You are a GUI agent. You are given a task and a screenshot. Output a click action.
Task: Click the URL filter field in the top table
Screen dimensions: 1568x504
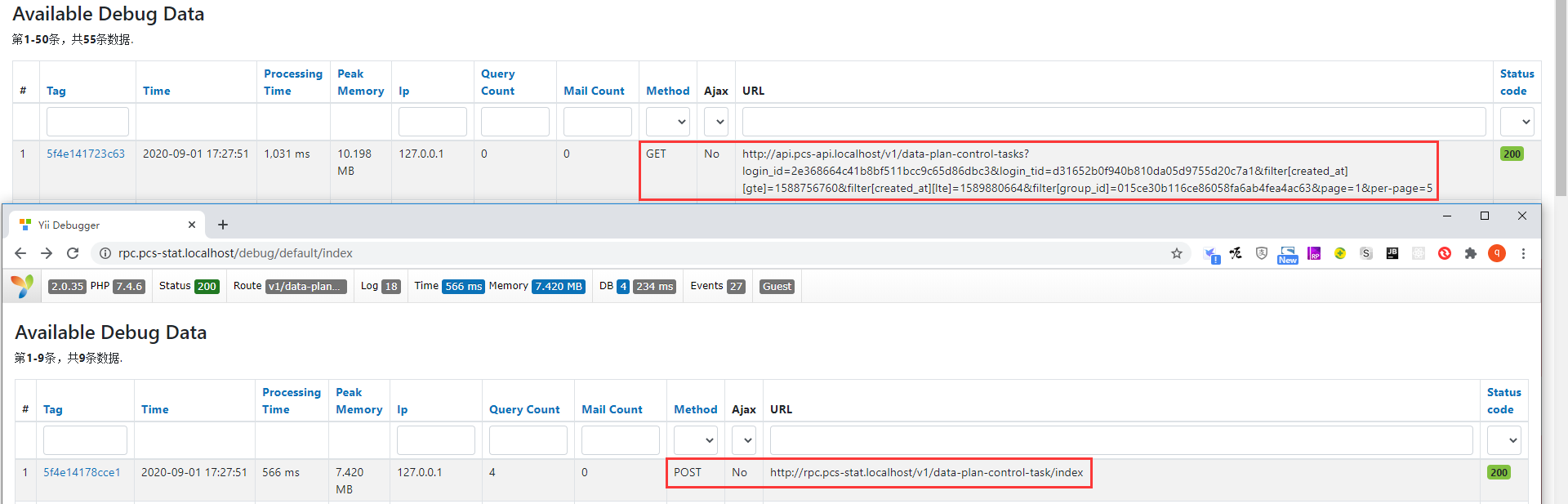(1114, 122)
